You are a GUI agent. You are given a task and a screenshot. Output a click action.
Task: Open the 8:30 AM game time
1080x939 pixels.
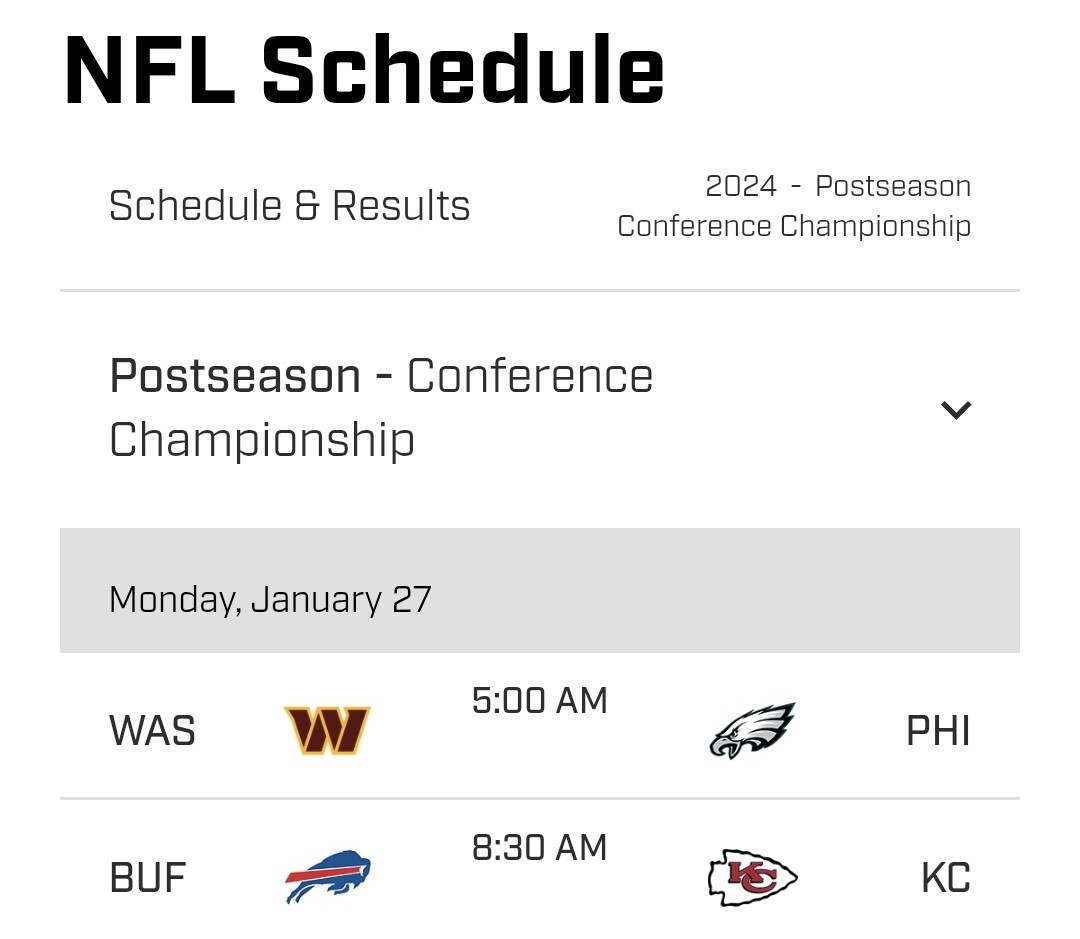pyautogui.click(x=539, y=848)
